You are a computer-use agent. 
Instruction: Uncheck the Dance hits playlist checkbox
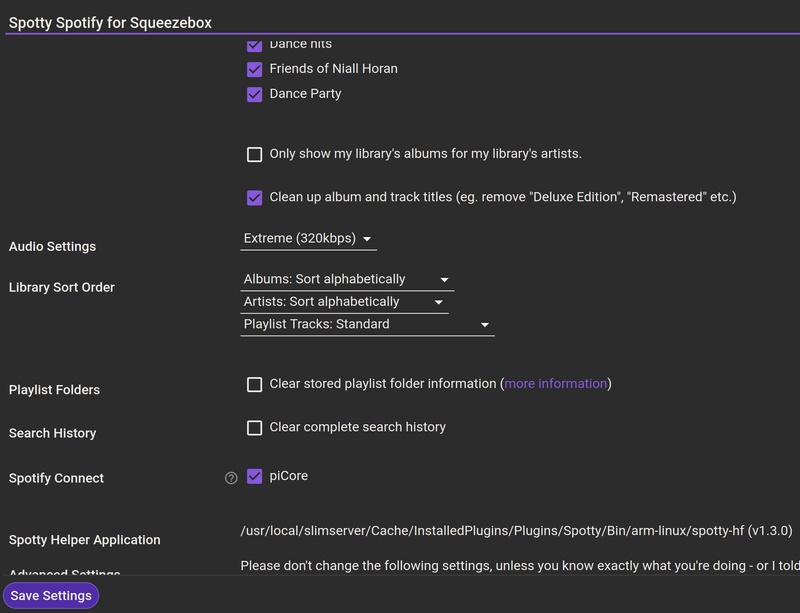(x=254, y=46)
